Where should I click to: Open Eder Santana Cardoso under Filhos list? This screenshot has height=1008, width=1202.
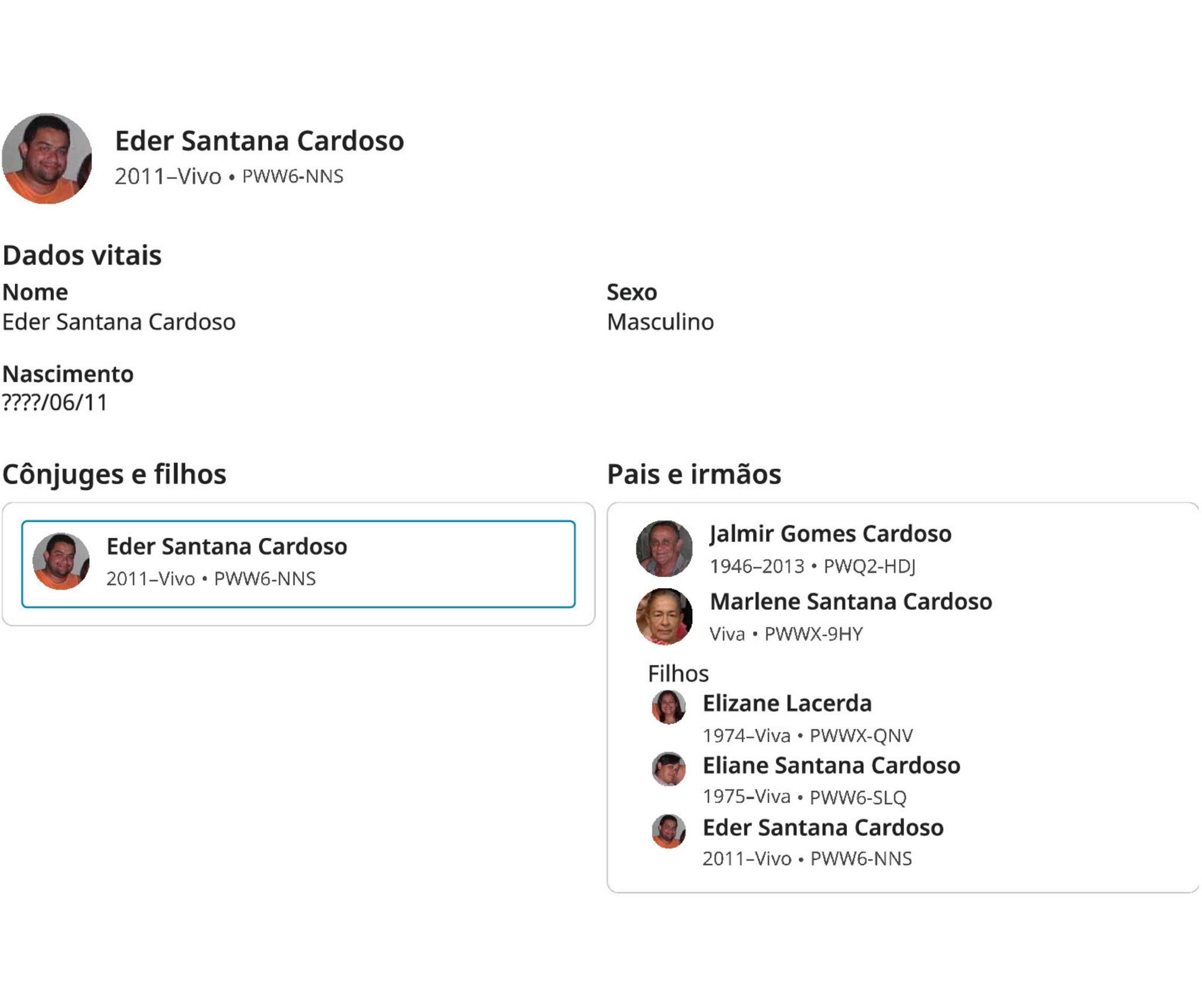(x=823, y=828)
